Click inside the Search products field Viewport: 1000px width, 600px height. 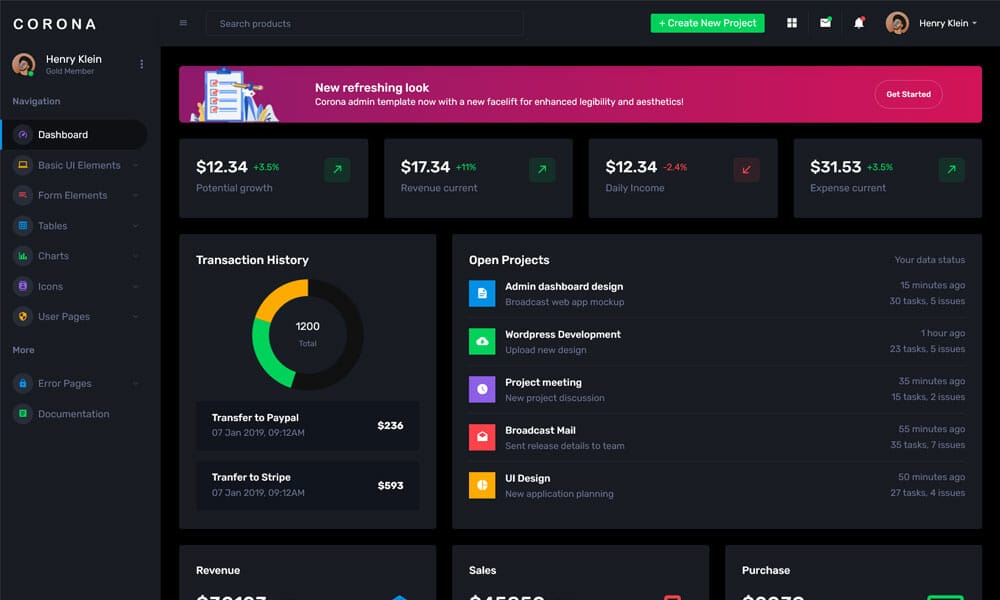[x=364, y=23]
